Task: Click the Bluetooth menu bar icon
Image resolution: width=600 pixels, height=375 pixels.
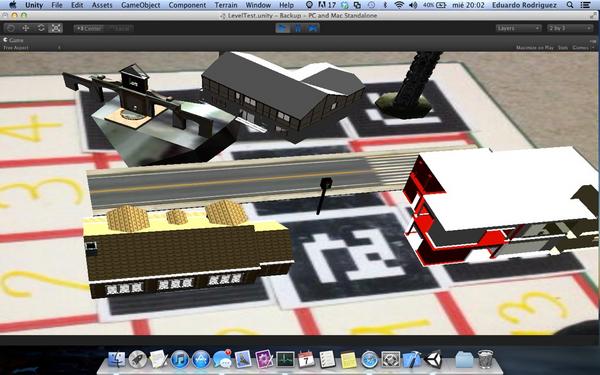Action: click(385, 5)
